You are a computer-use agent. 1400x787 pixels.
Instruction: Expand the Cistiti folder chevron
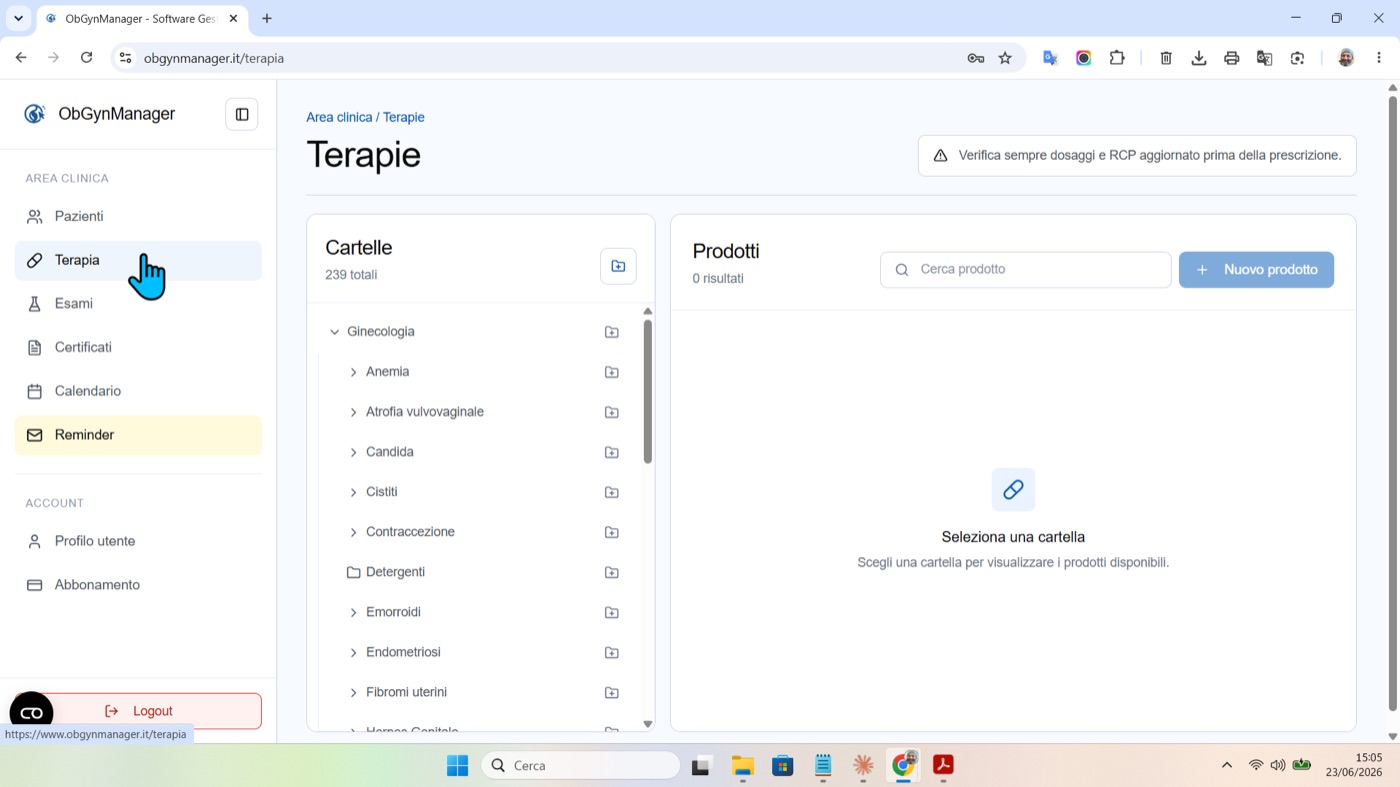(353, 492)
